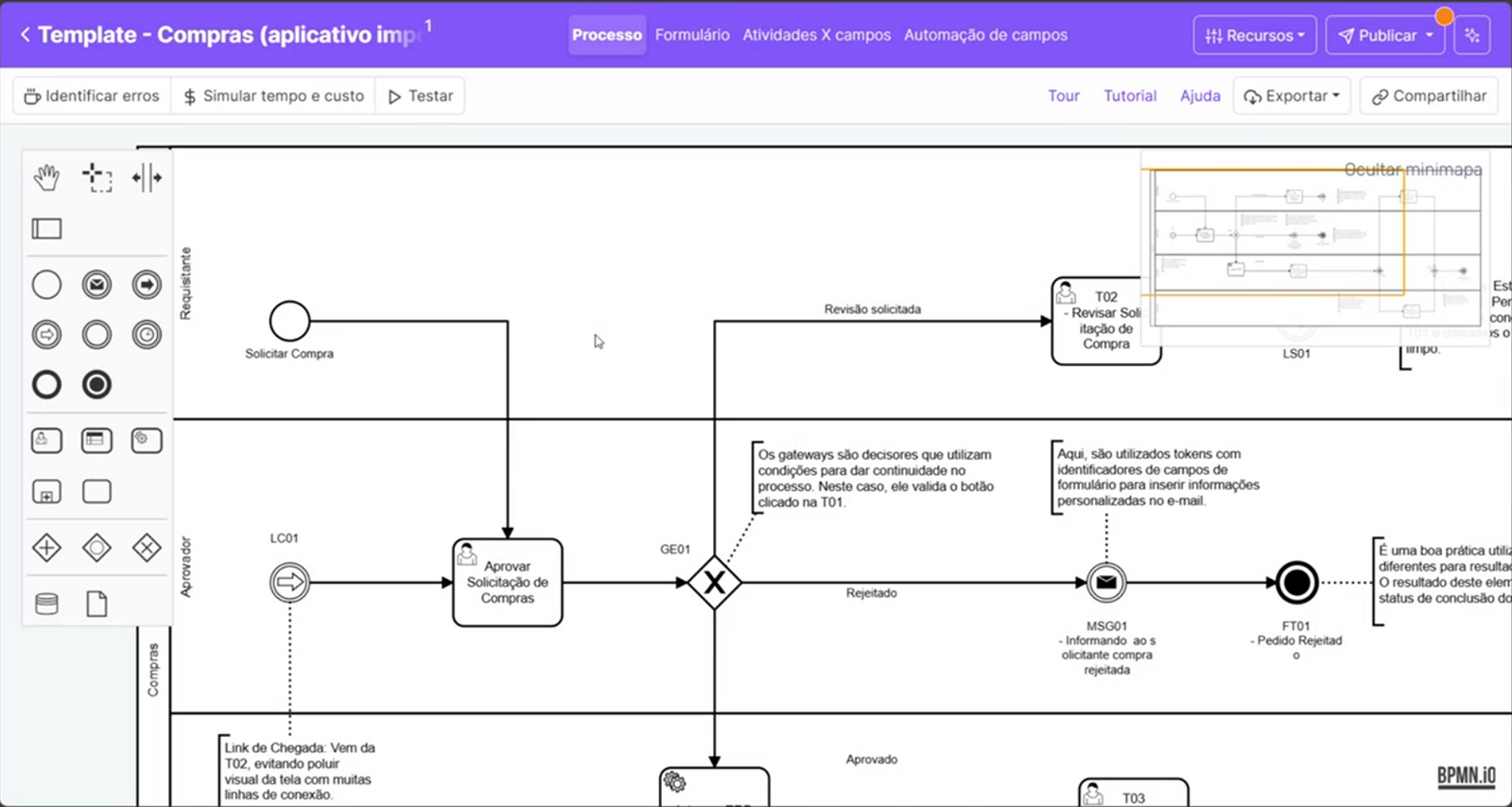Image resolution: width=1512 pixels, height=807 pixels.
Task: Go back using the header arrow
Action: click(x=25, y=35)
